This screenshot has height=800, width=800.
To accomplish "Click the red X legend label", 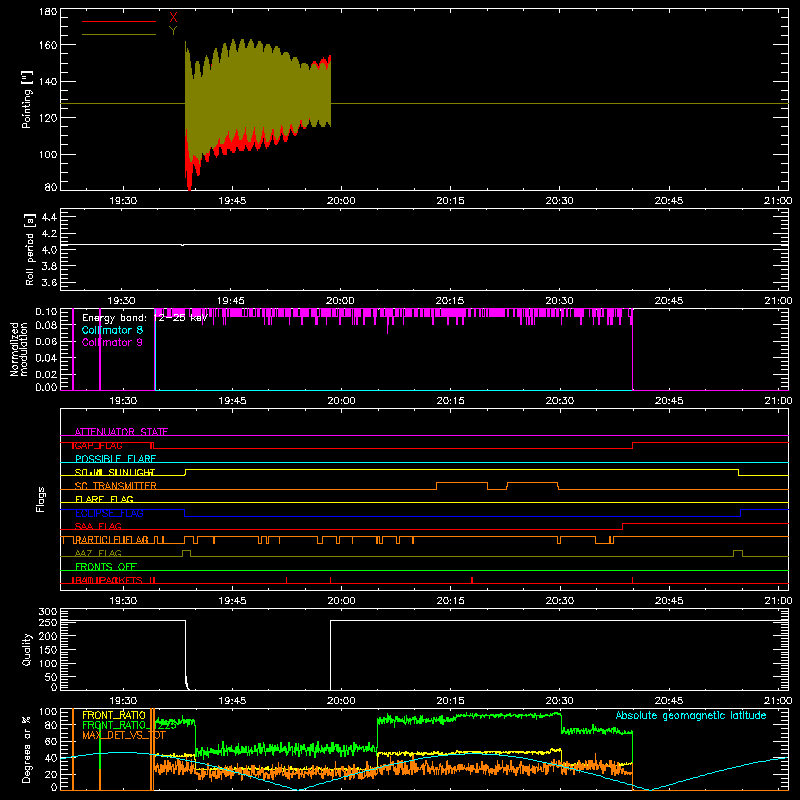I will 173,18.
